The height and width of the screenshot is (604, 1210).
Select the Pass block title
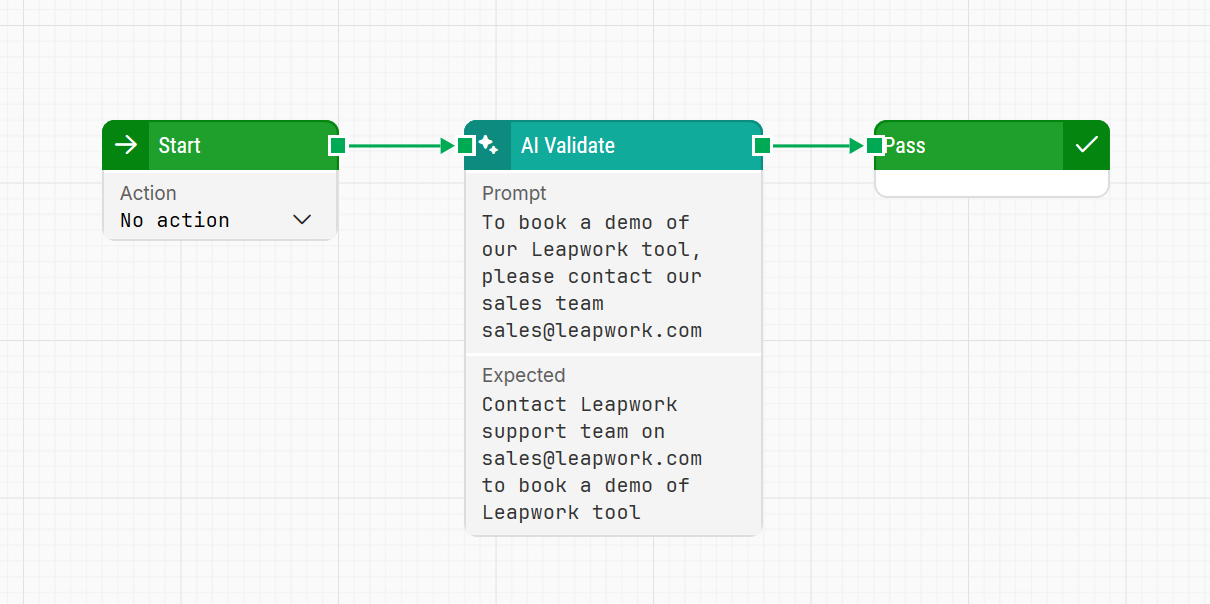906,145
